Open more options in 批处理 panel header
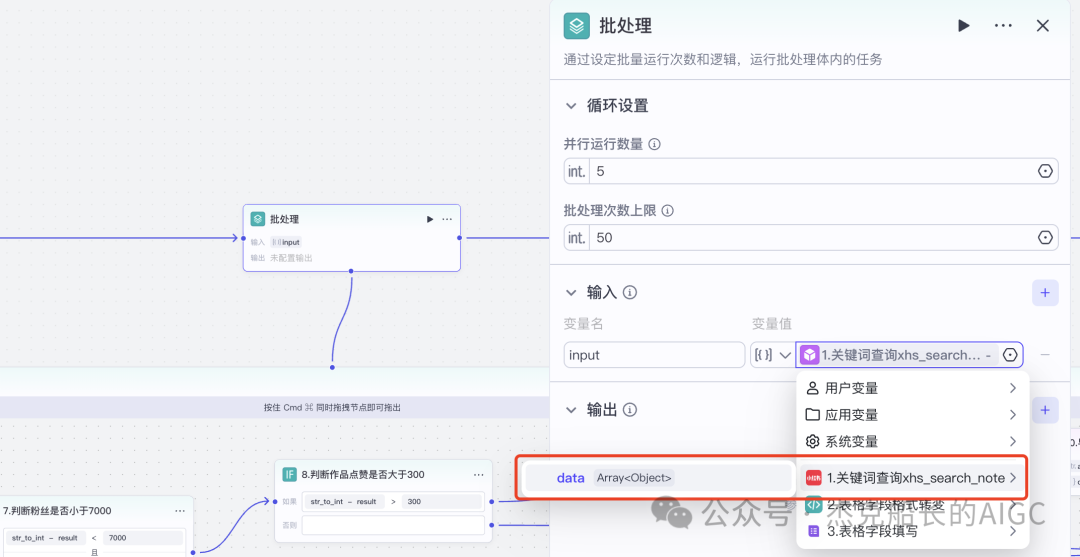 click(x=1003, y=25)
